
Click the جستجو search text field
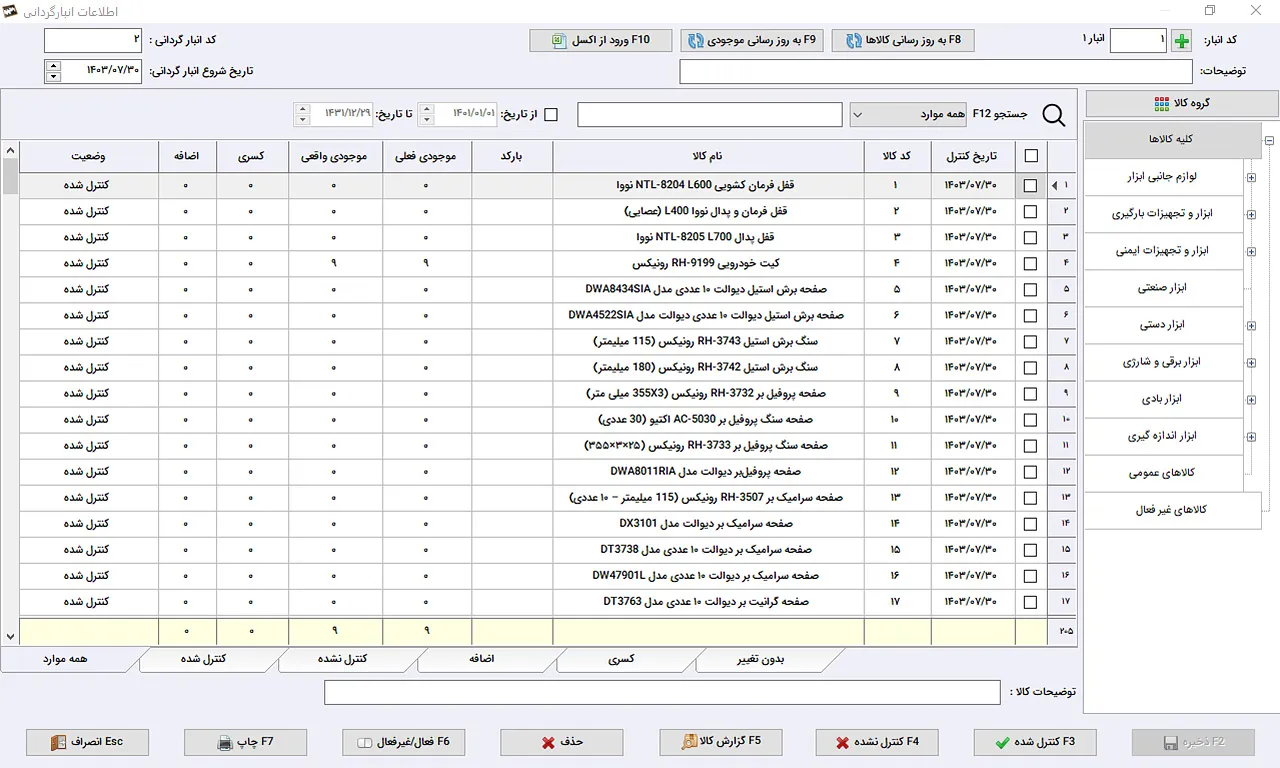(x=710, y=115)
